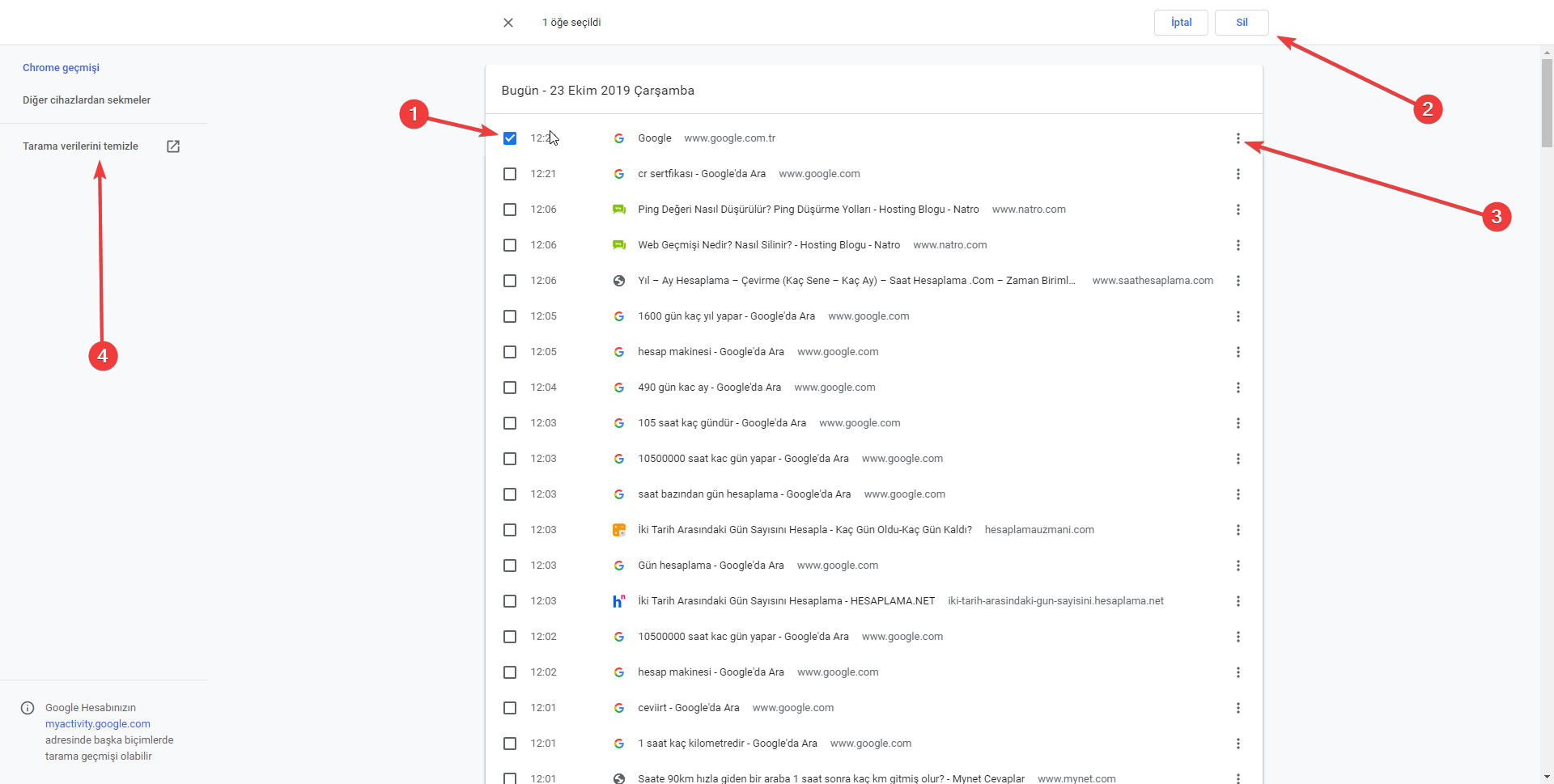Check the 490 gün kac ay entry checkbox

pyautogui.click(x=510, y=388)
